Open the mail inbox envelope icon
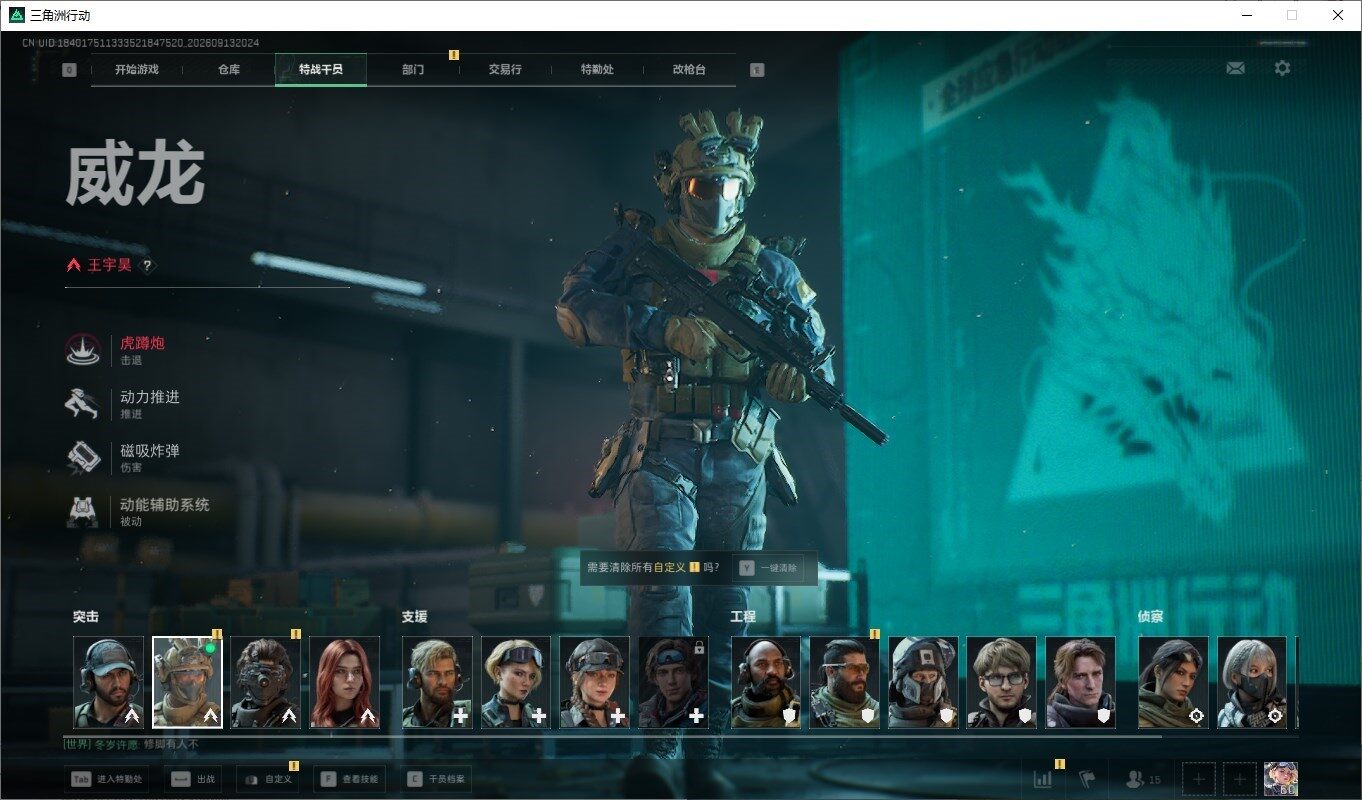This screenshot has height=800, width=1362. click(1236, 68)
